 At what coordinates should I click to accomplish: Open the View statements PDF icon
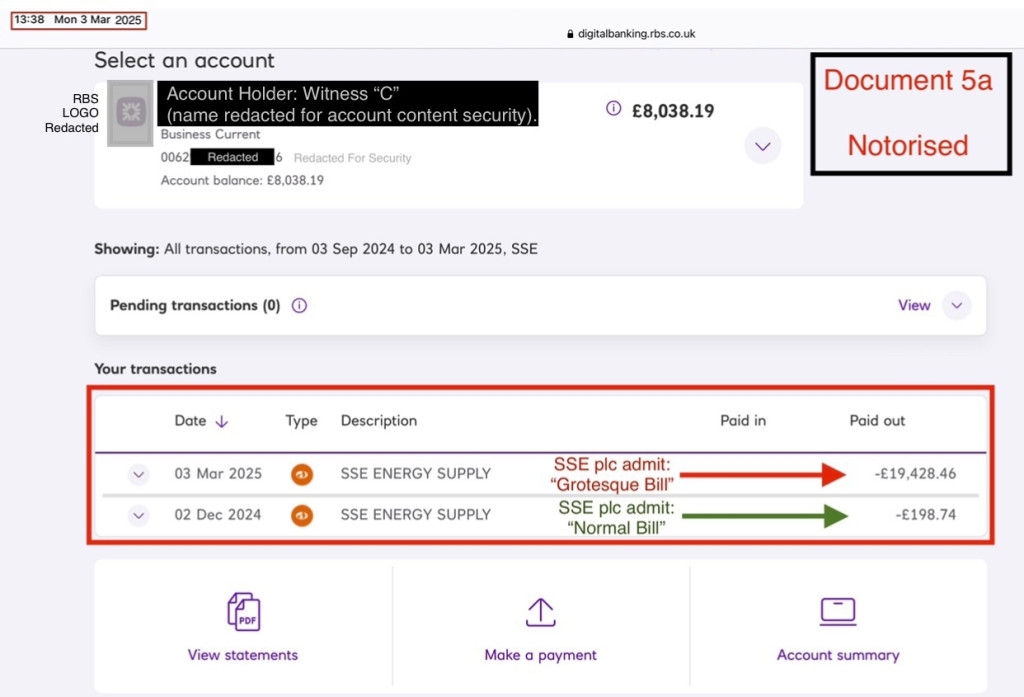[243, 611]
